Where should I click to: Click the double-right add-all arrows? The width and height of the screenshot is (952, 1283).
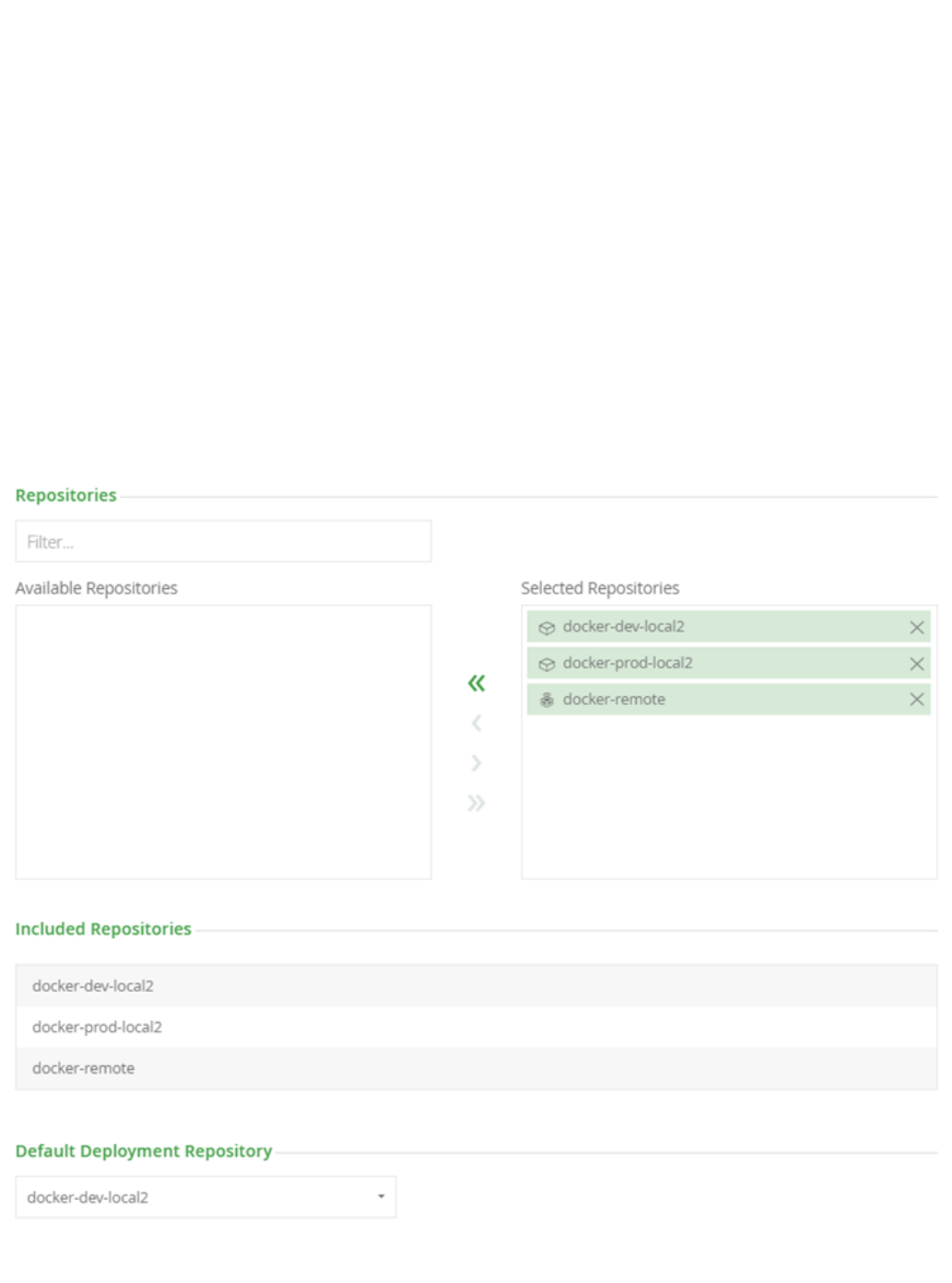(476, 803)
